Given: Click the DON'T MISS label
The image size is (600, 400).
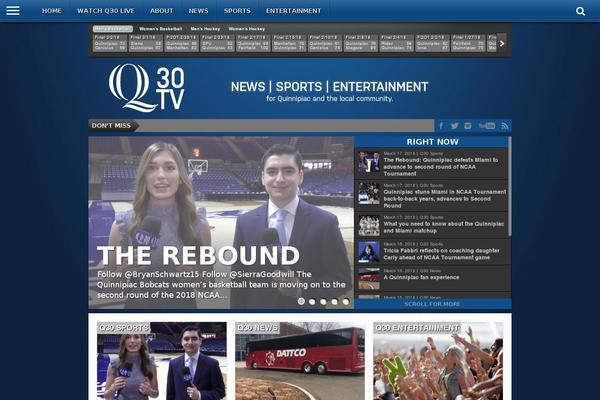Looking at the screenshot, I should point(111,126).
